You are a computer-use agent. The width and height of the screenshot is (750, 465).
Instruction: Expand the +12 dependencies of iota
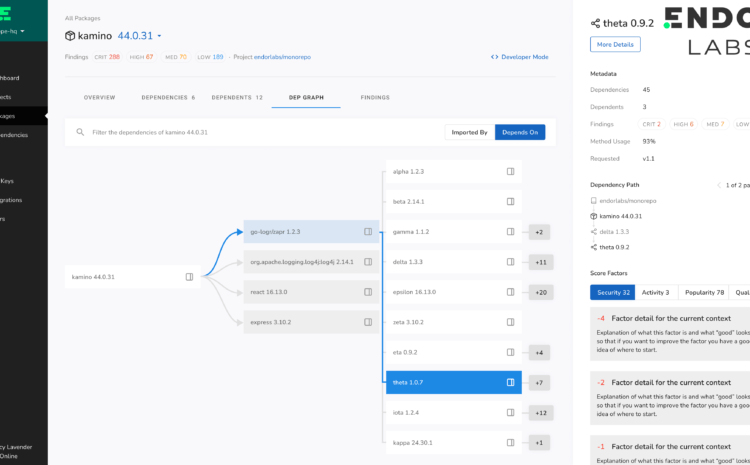point(541,413)
